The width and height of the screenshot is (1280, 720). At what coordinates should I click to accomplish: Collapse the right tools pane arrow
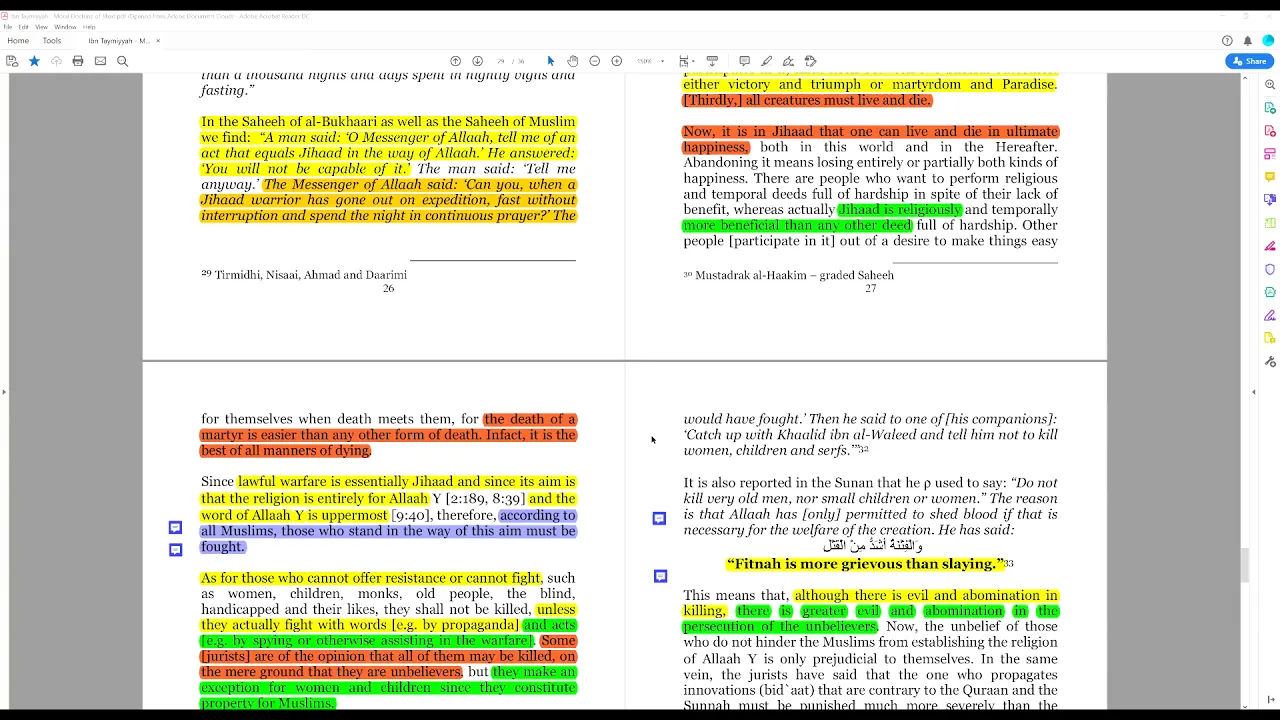pyautogui.click(x=1254, y=392)
